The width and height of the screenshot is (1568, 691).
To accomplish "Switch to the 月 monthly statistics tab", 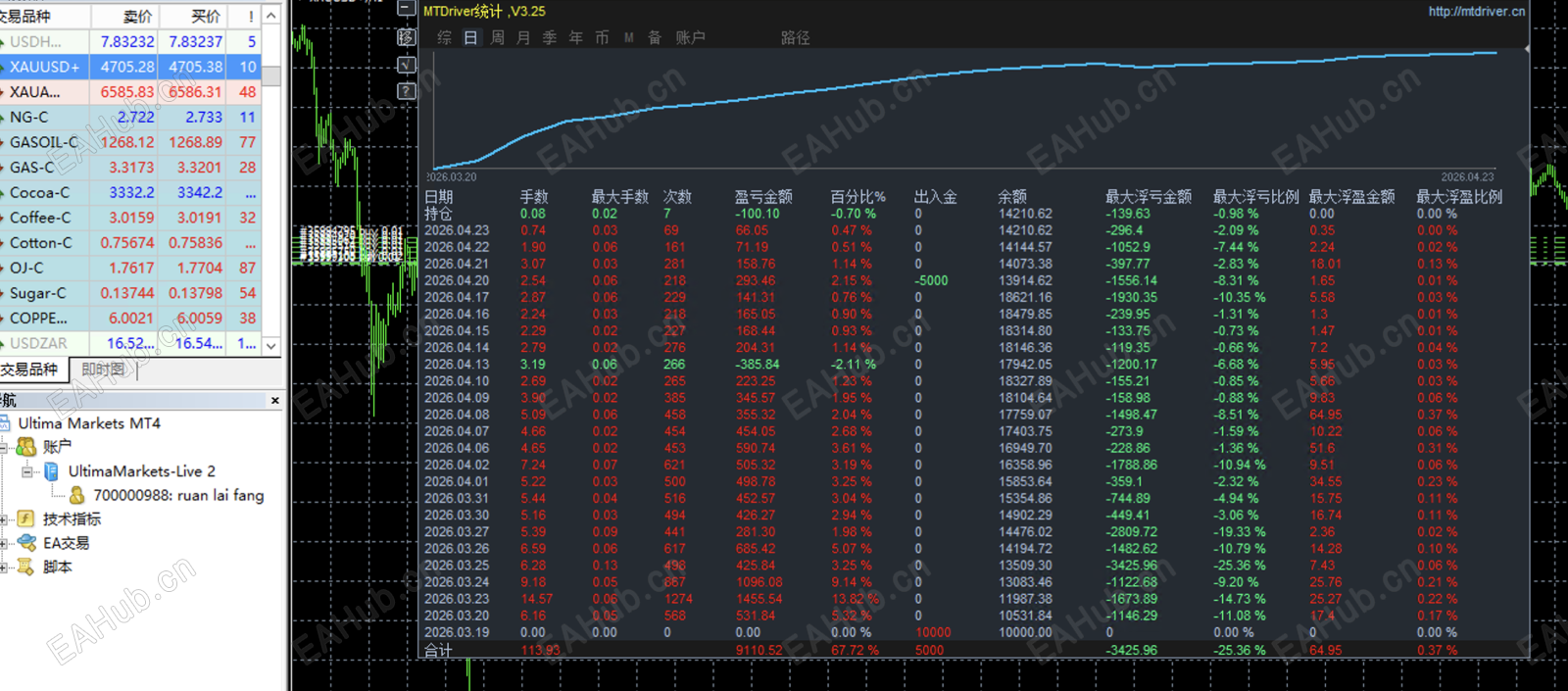I will point(523,37).
